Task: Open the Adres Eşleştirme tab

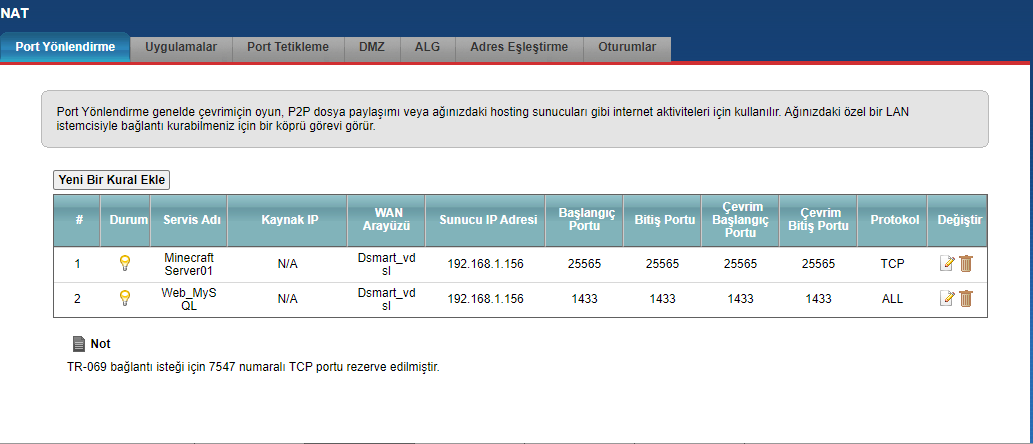Action: pyautogui.click(x=518, y=47)
